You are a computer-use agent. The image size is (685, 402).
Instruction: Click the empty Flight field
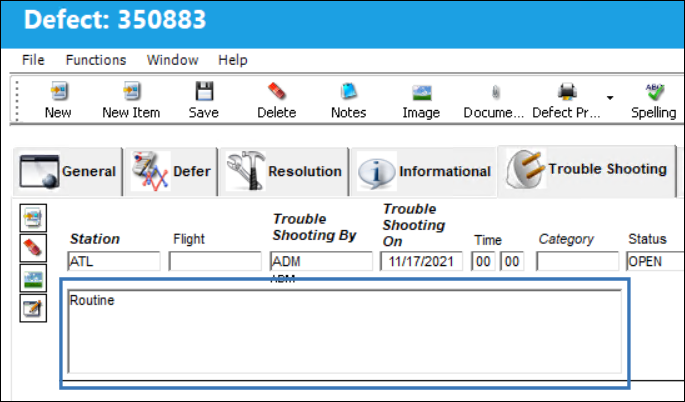click(x=215, y=261)
